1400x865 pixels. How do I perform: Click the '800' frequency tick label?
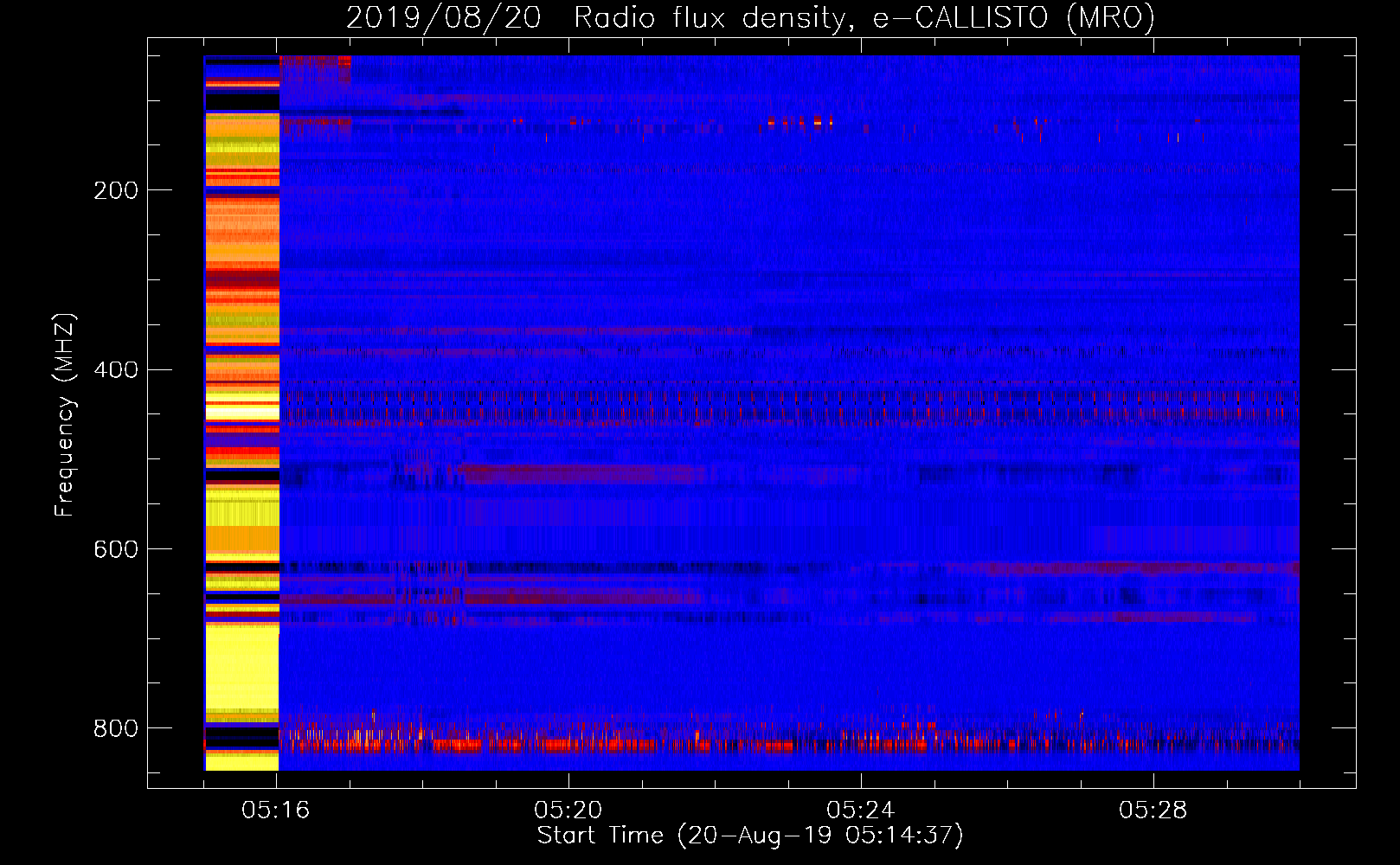[x=116, y=729]
